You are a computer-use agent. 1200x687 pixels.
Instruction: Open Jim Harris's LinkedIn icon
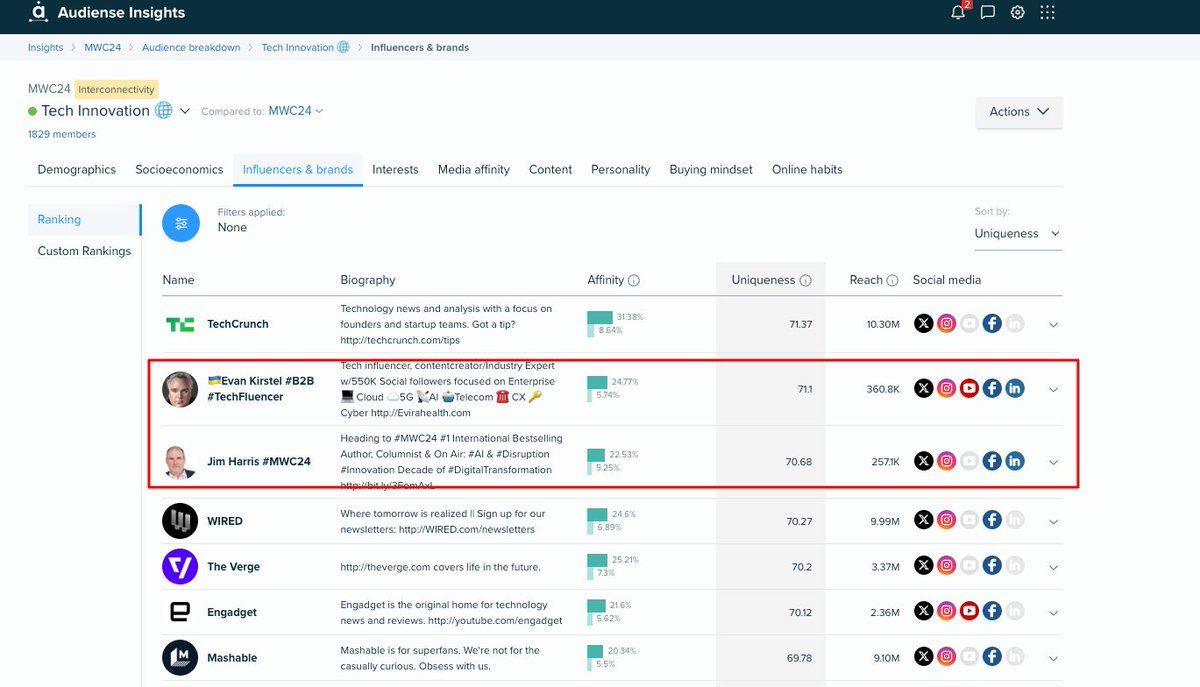pos(1015,461)
